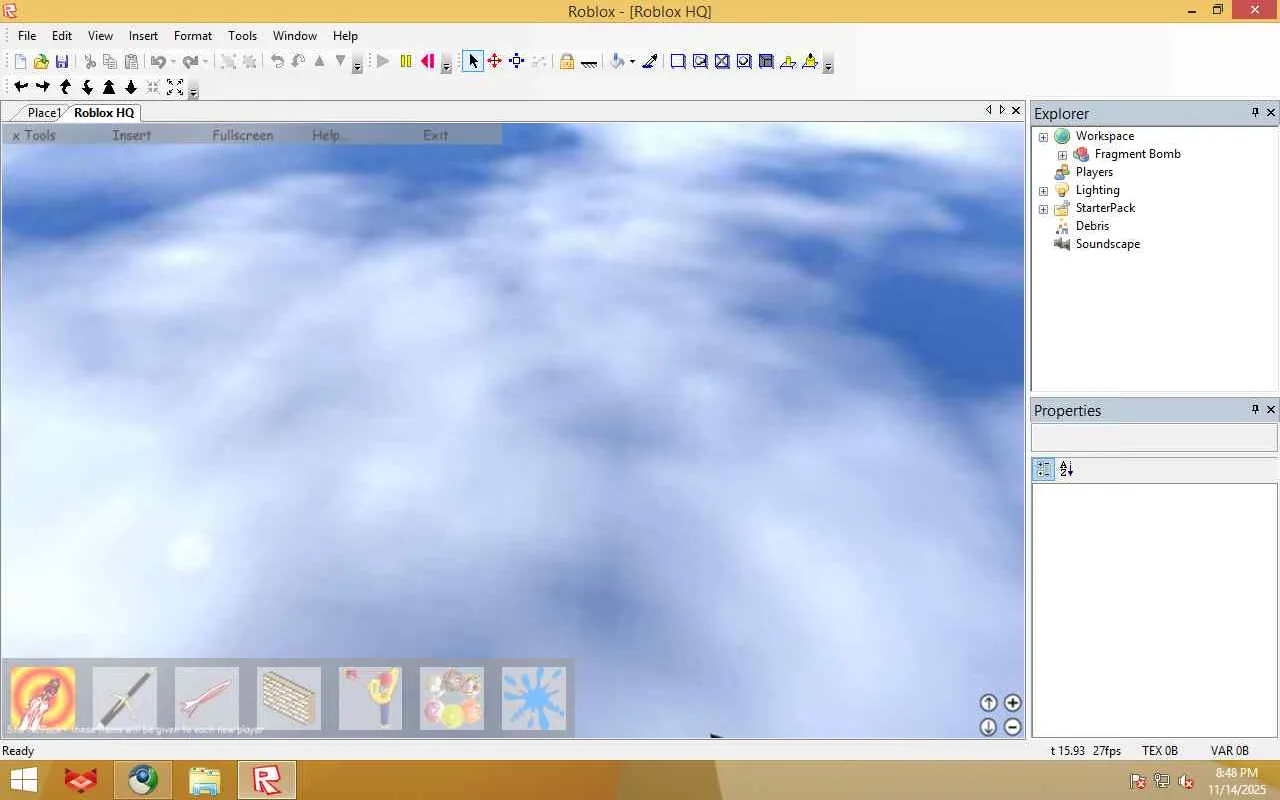Click the in-game Insert button
Image resolution: width=1280 pixels, height=800 pixels.
pyautogui.click(x=132, y=135)
